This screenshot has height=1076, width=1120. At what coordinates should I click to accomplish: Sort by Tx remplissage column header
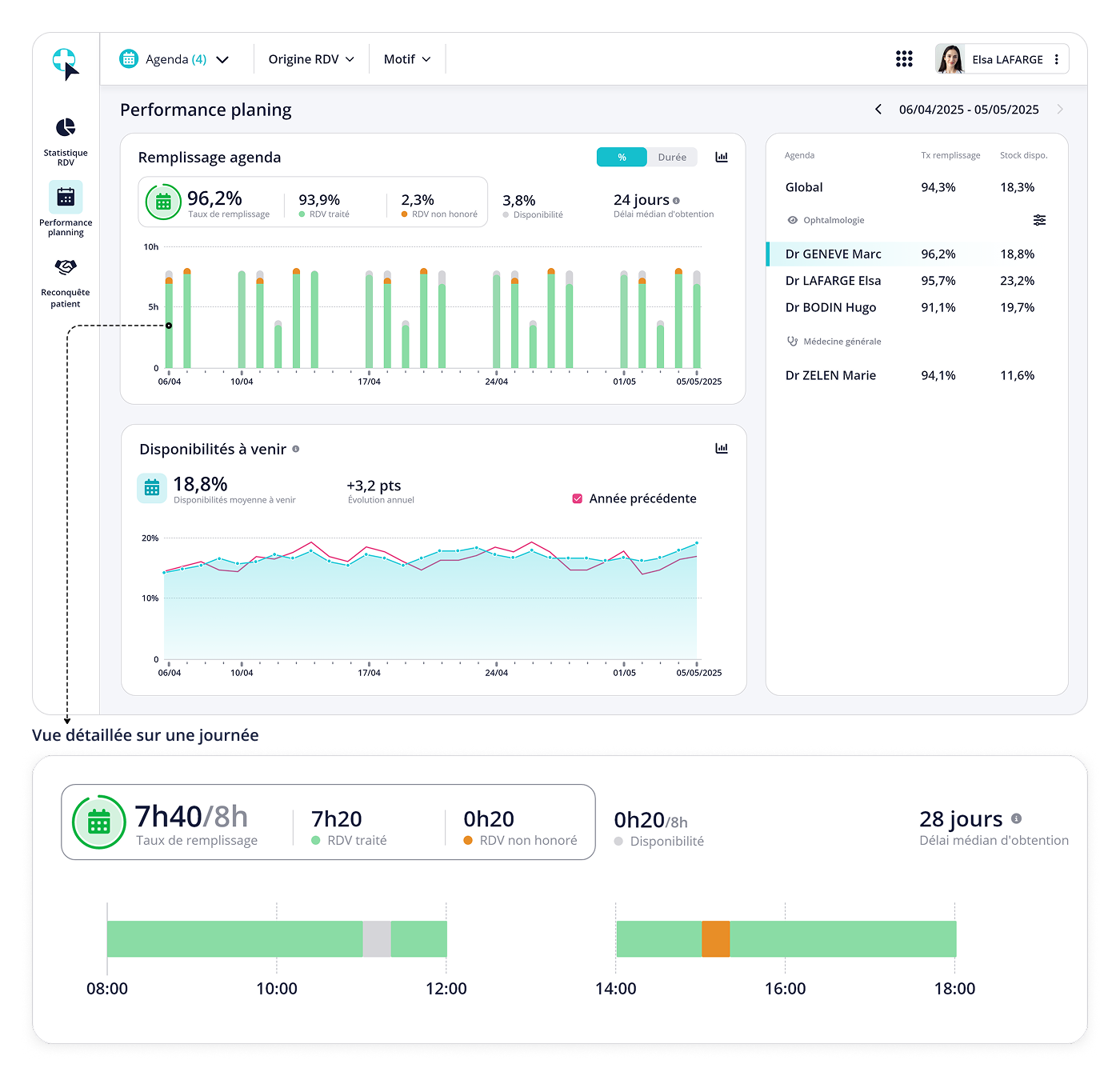tap(950, 155)
